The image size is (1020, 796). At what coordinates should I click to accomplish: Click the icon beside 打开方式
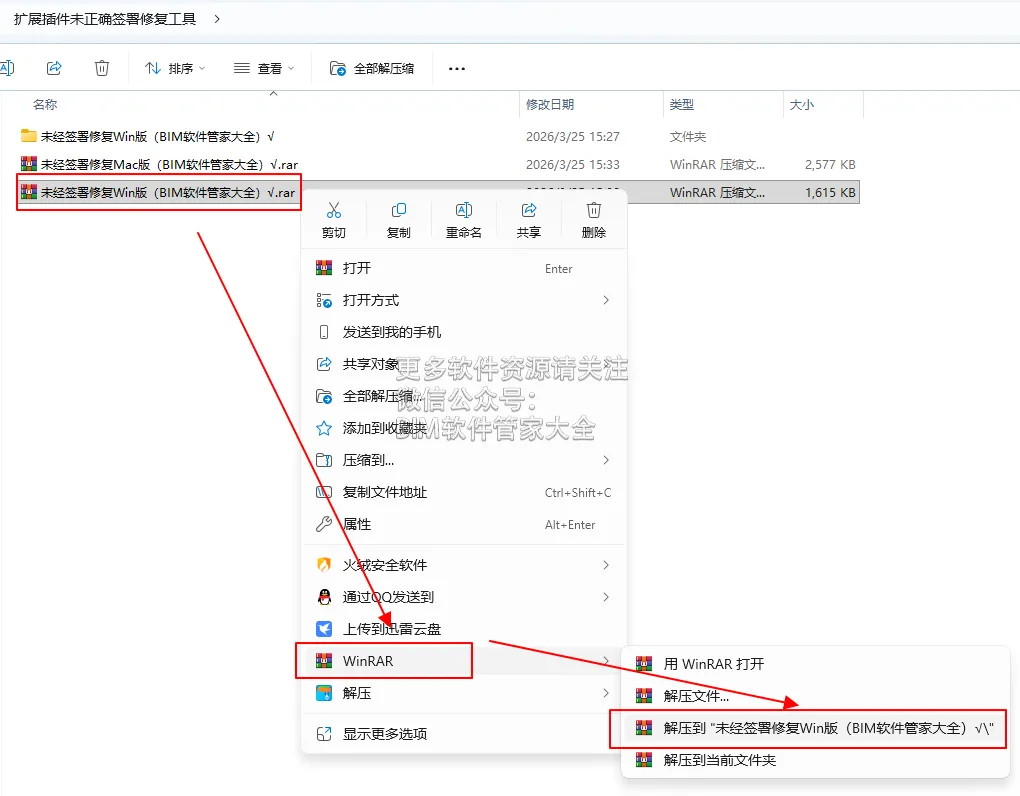[x=324, y=300]
